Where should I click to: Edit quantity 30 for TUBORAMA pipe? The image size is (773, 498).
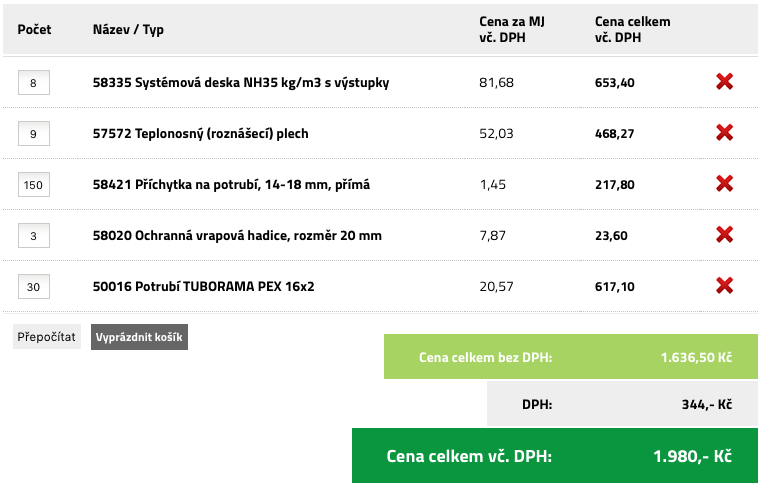point(34,287)
